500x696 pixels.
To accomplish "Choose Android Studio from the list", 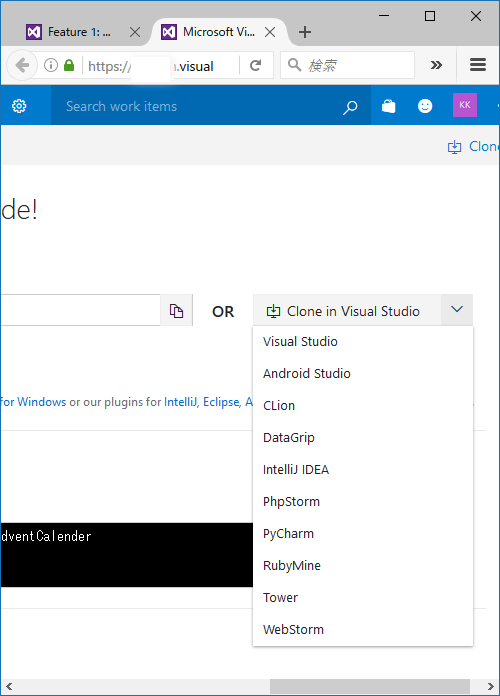I will point(363,373).
